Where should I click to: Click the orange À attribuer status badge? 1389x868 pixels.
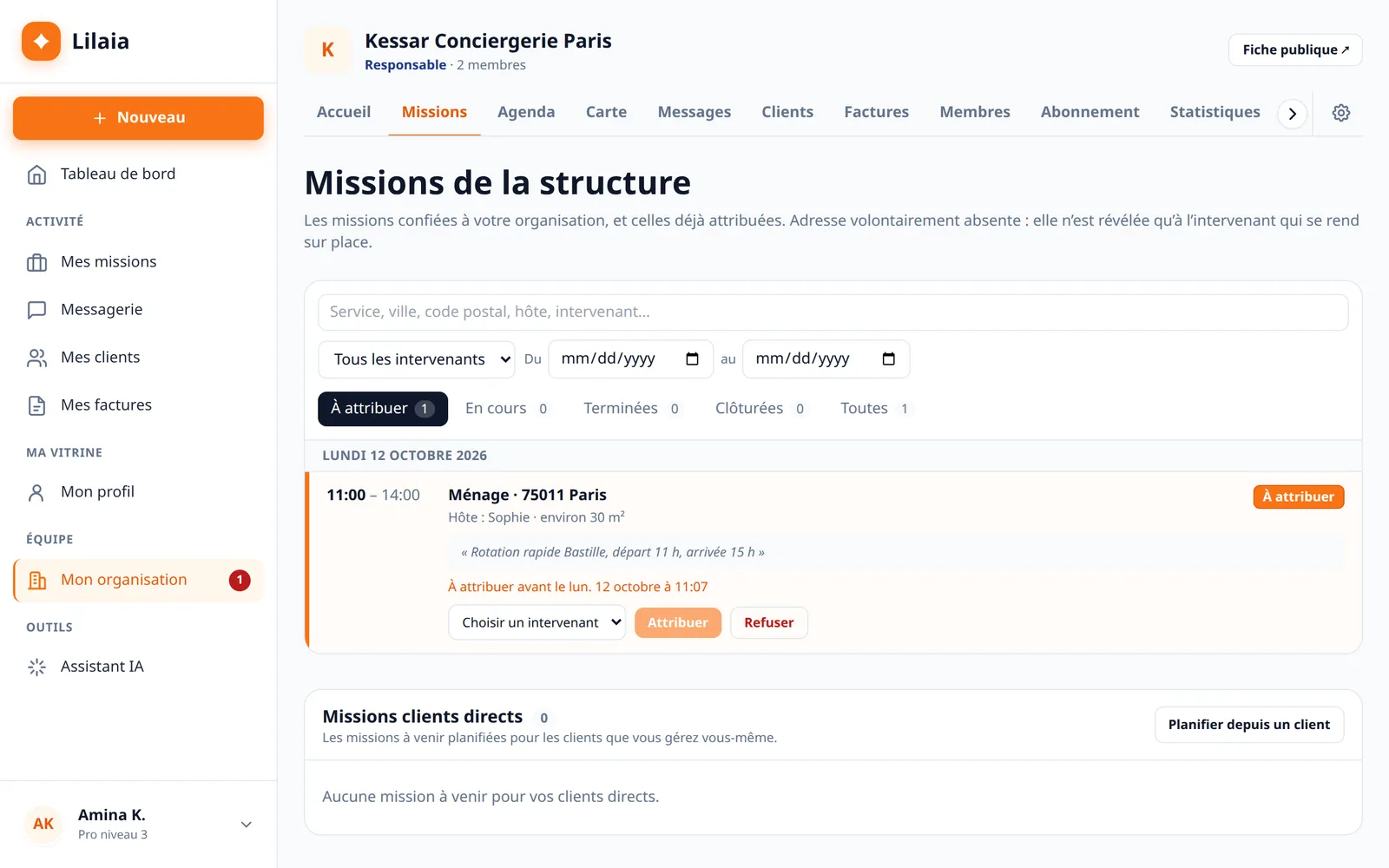(x=1299, y=496)
